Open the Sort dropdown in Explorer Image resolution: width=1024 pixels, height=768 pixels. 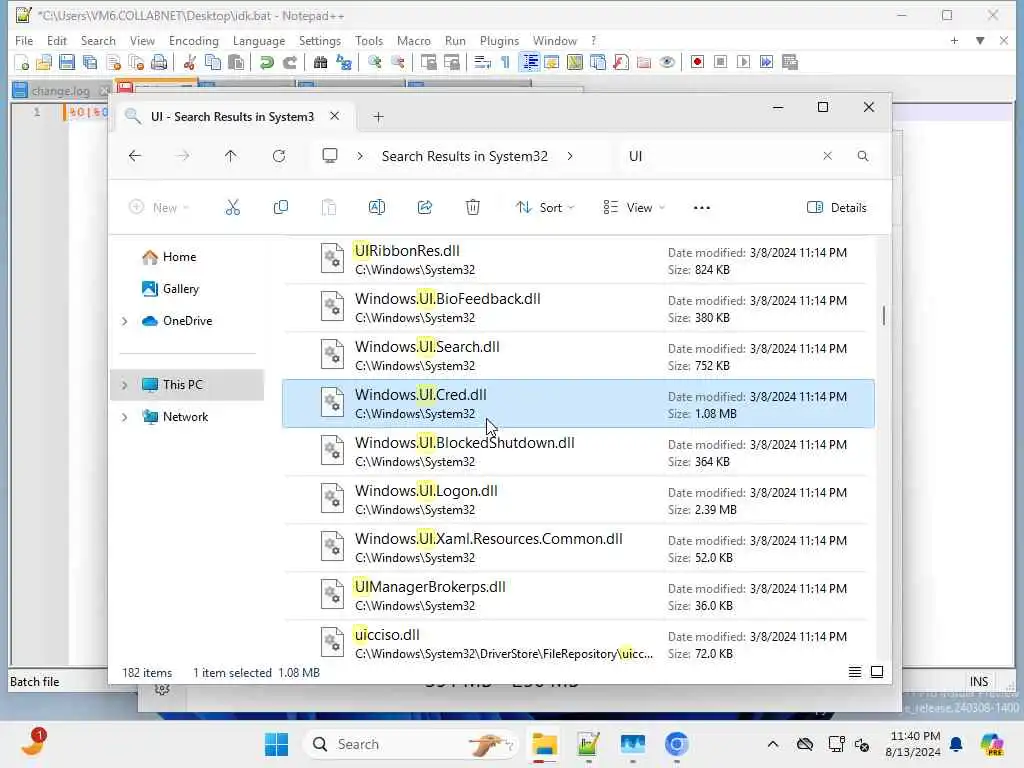point(545,208)
